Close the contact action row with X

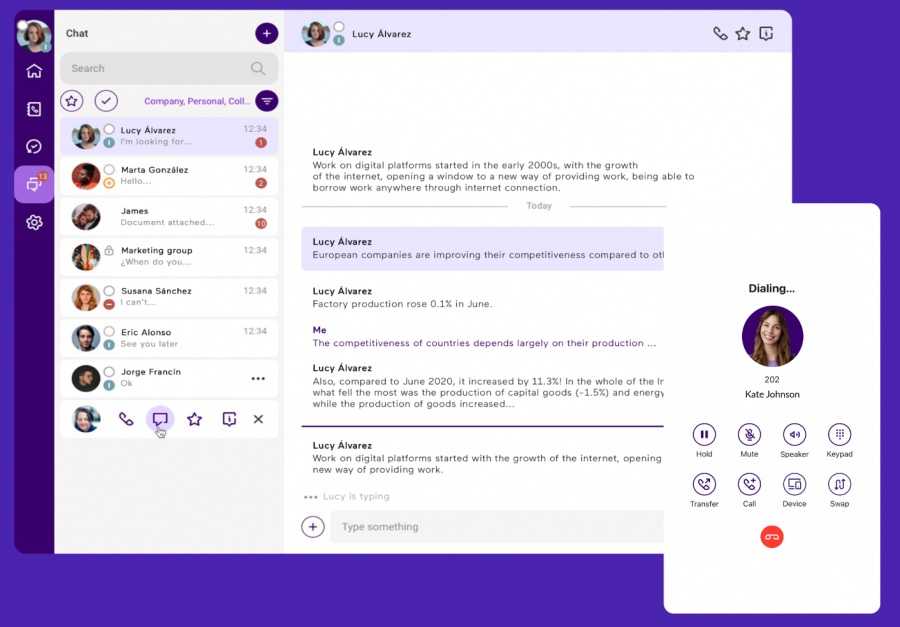[x=258, y=419]
